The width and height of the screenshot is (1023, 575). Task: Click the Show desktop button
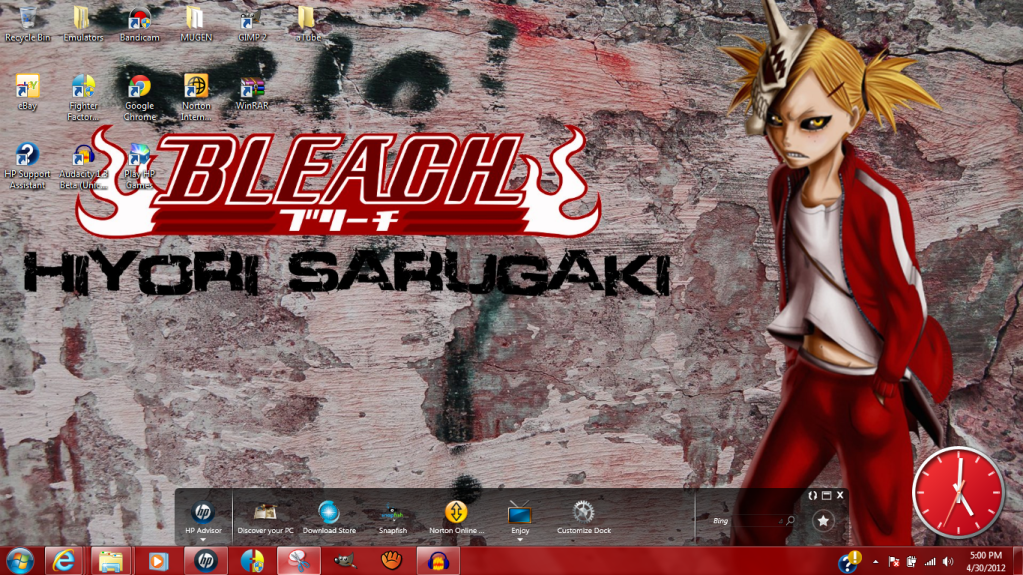coord(1018,561)
